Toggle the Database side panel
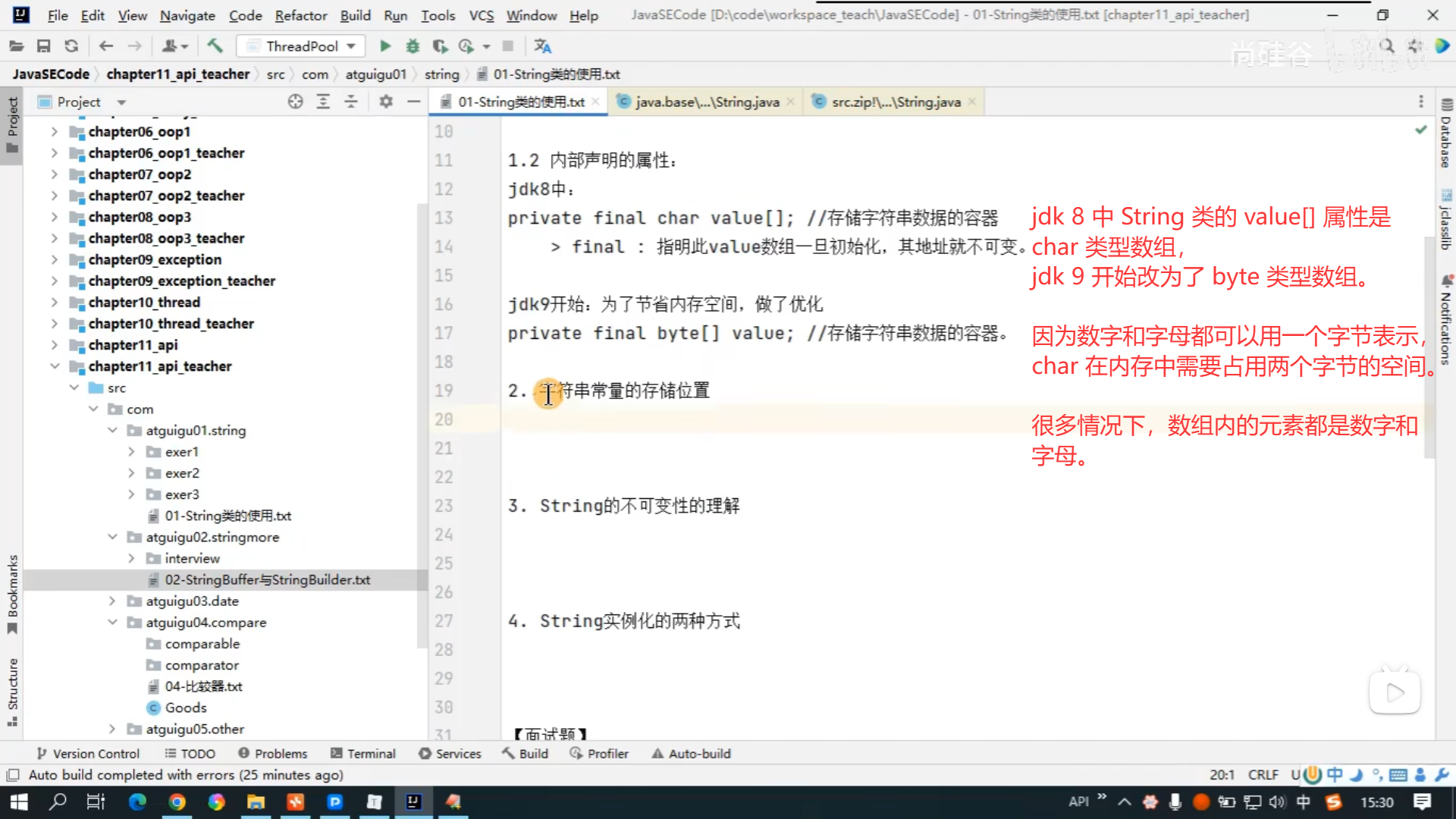Viewport: 1456px width, 819px height. click(1446, 135)
